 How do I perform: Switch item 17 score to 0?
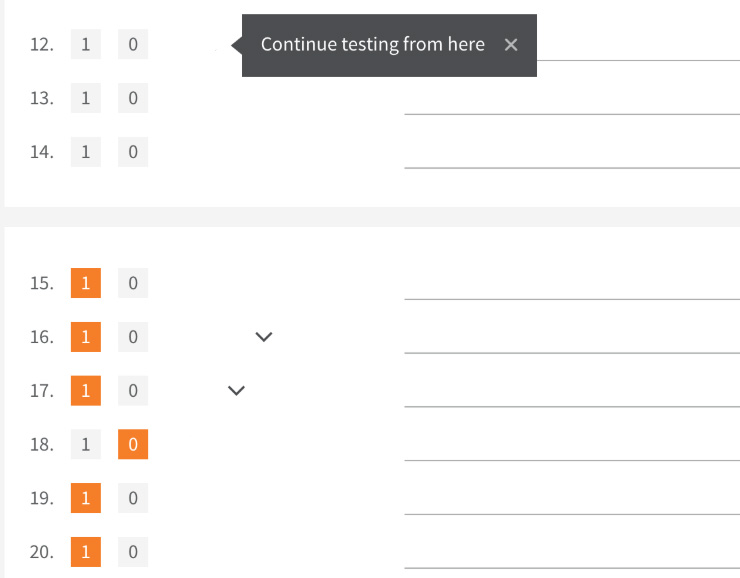coord(133,391)
